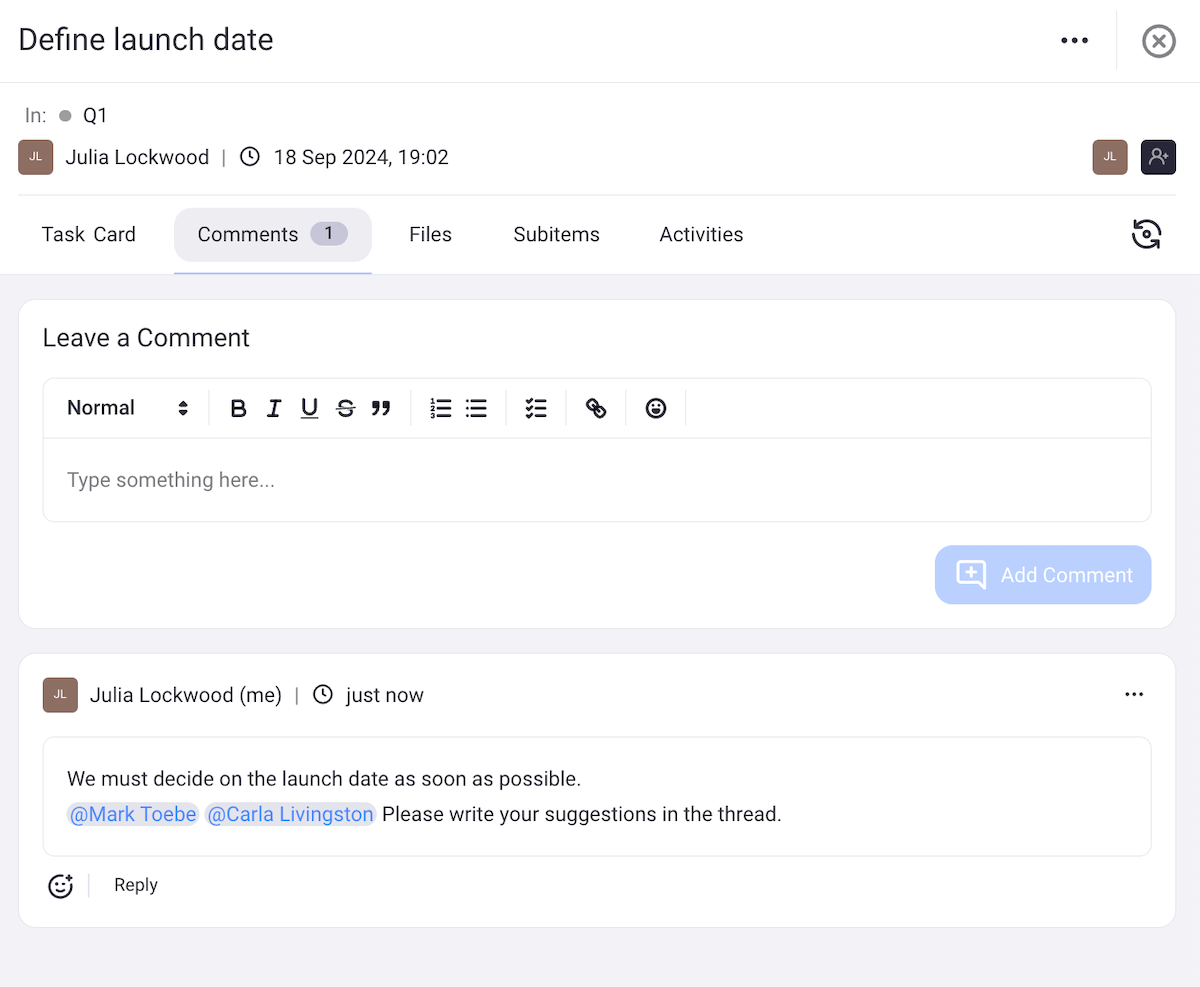Click the add assignee icon
This screenshot has width=1200, height=987.
point(1158,157)
